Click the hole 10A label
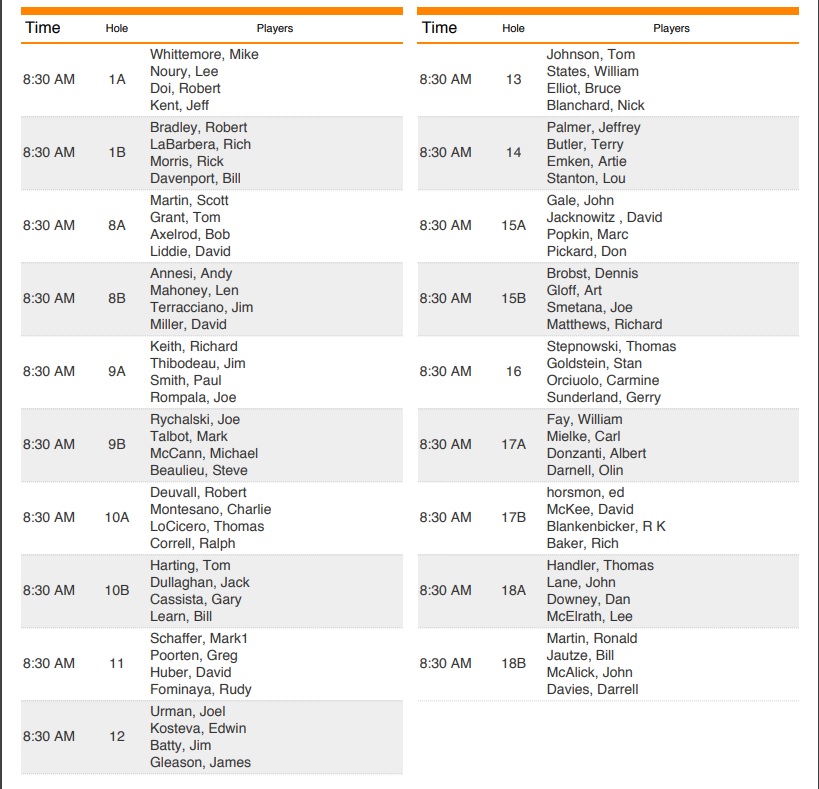Viewport: 819px width, 789px height. (117, 517)
